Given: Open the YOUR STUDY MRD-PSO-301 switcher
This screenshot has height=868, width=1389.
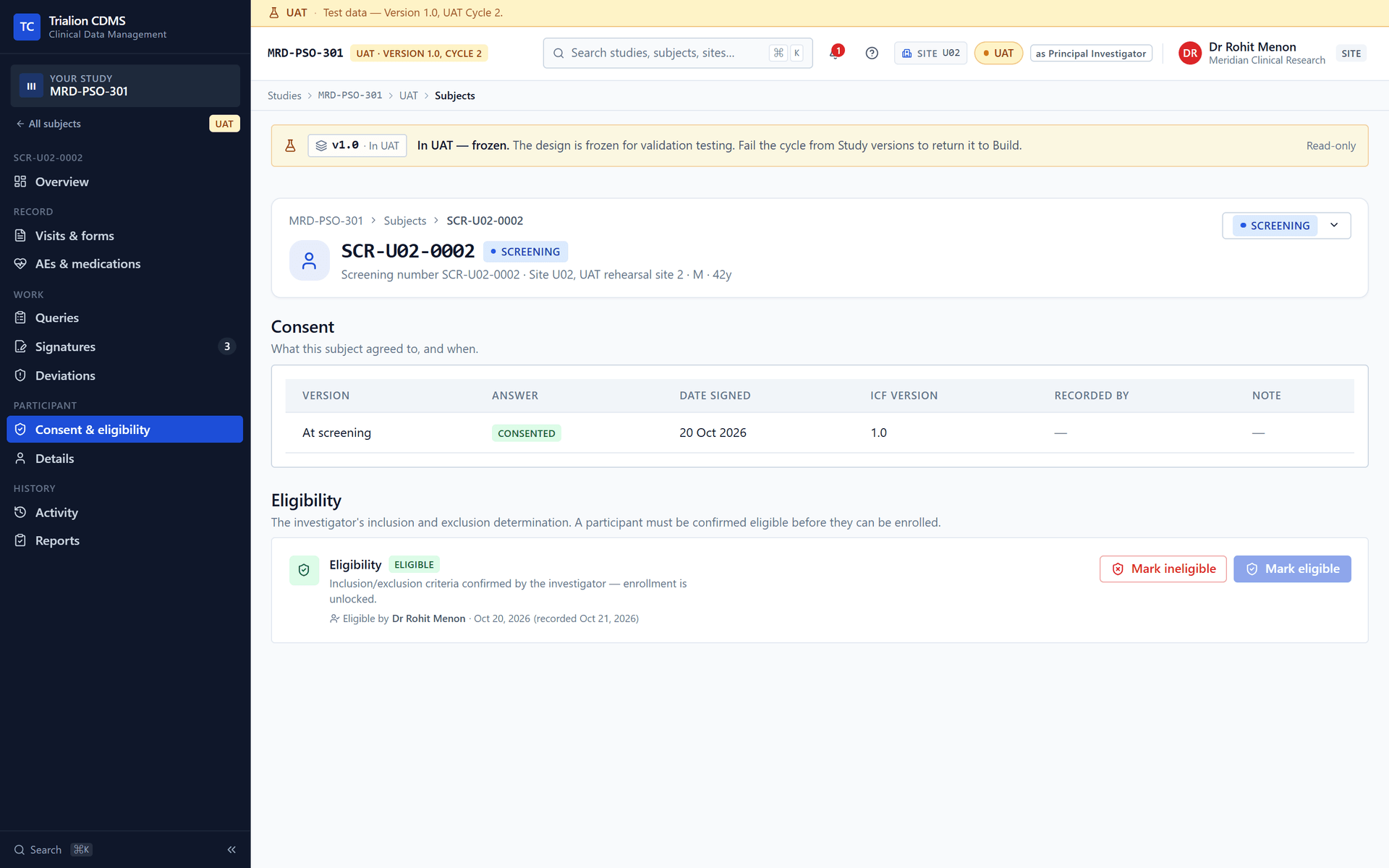Looking at the screenshot, I should pyautogui.click(x=124, y=85).
